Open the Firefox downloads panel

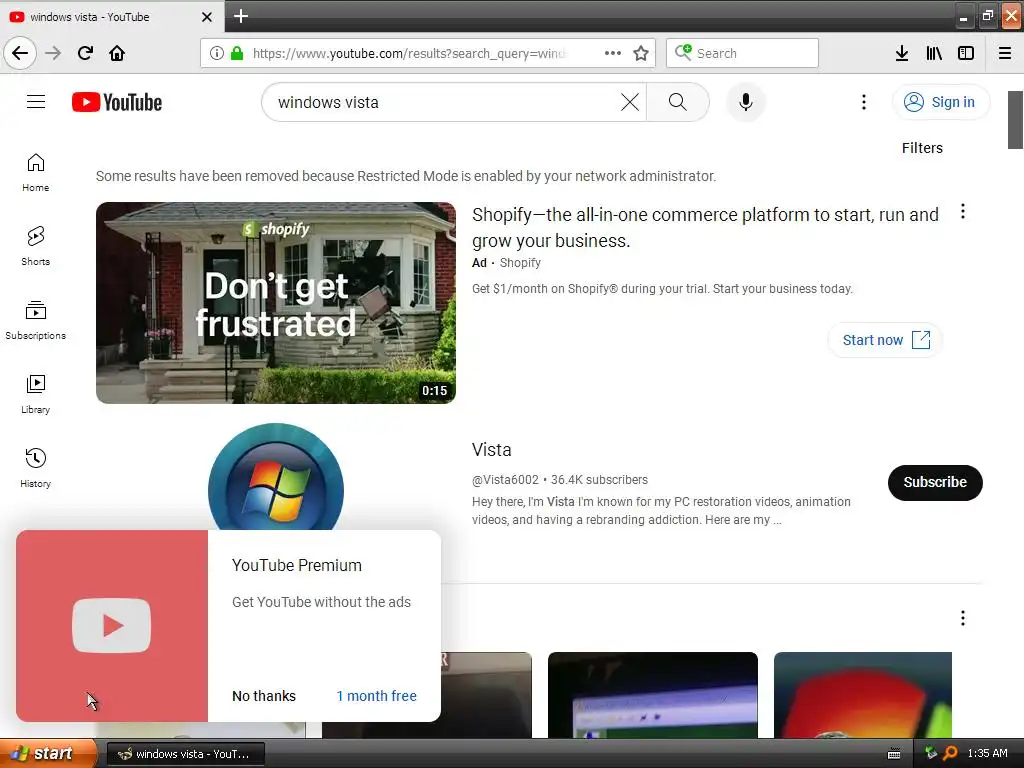[901, 53]
